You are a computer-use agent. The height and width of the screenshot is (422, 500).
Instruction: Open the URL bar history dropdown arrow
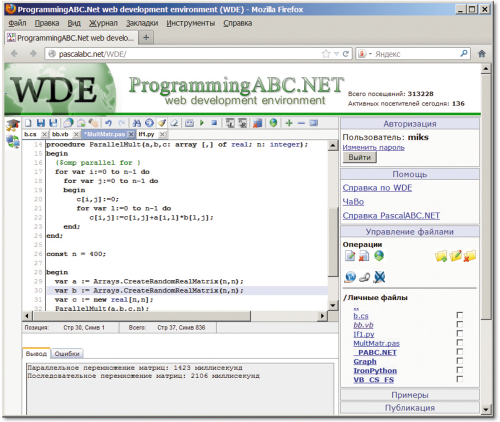tap(336, 54)
